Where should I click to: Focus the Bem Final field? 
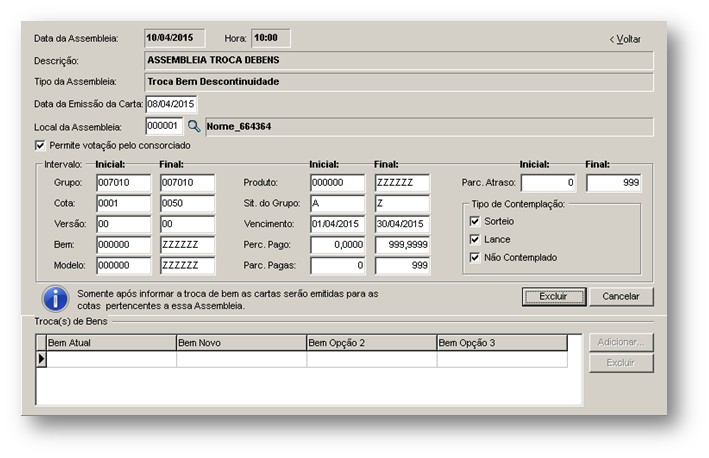(x=188, y=245)
